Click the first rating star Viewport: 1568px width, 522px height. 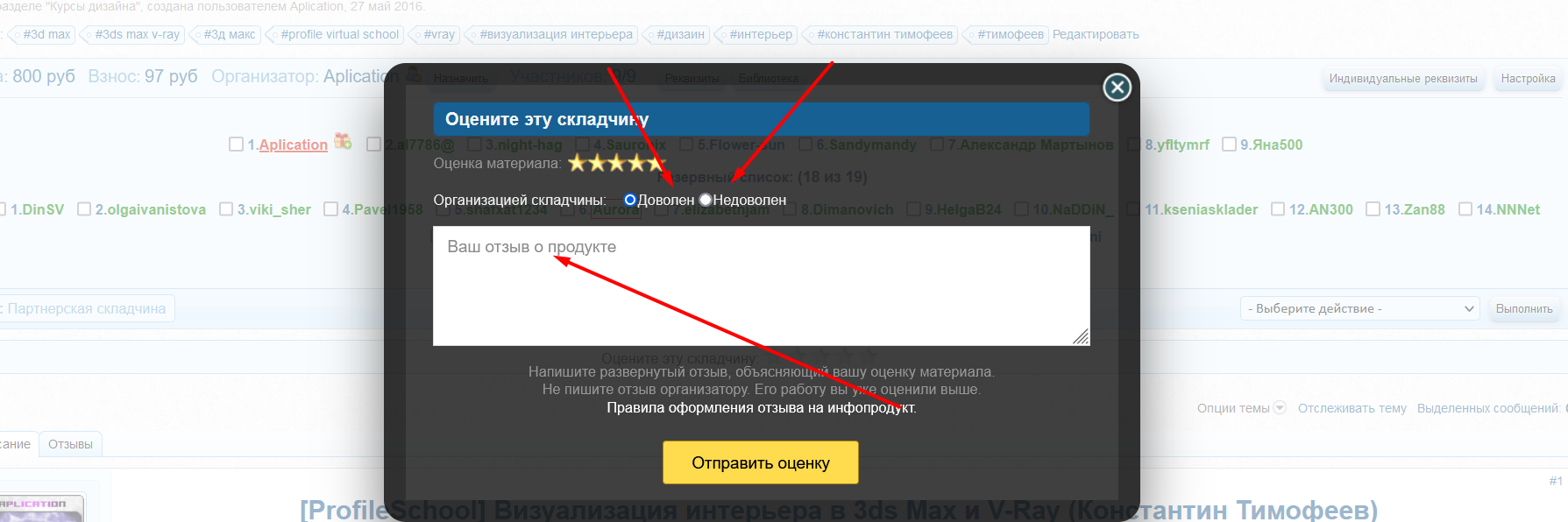click(577, 163)
